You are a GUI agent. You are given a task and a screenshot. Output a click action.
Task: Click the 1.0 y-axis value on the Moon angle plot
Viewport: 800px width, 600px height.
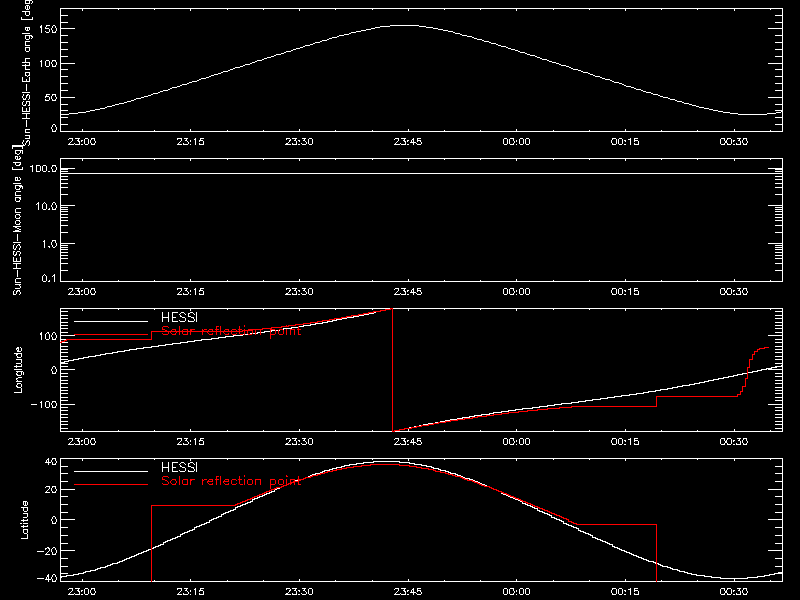49,244
